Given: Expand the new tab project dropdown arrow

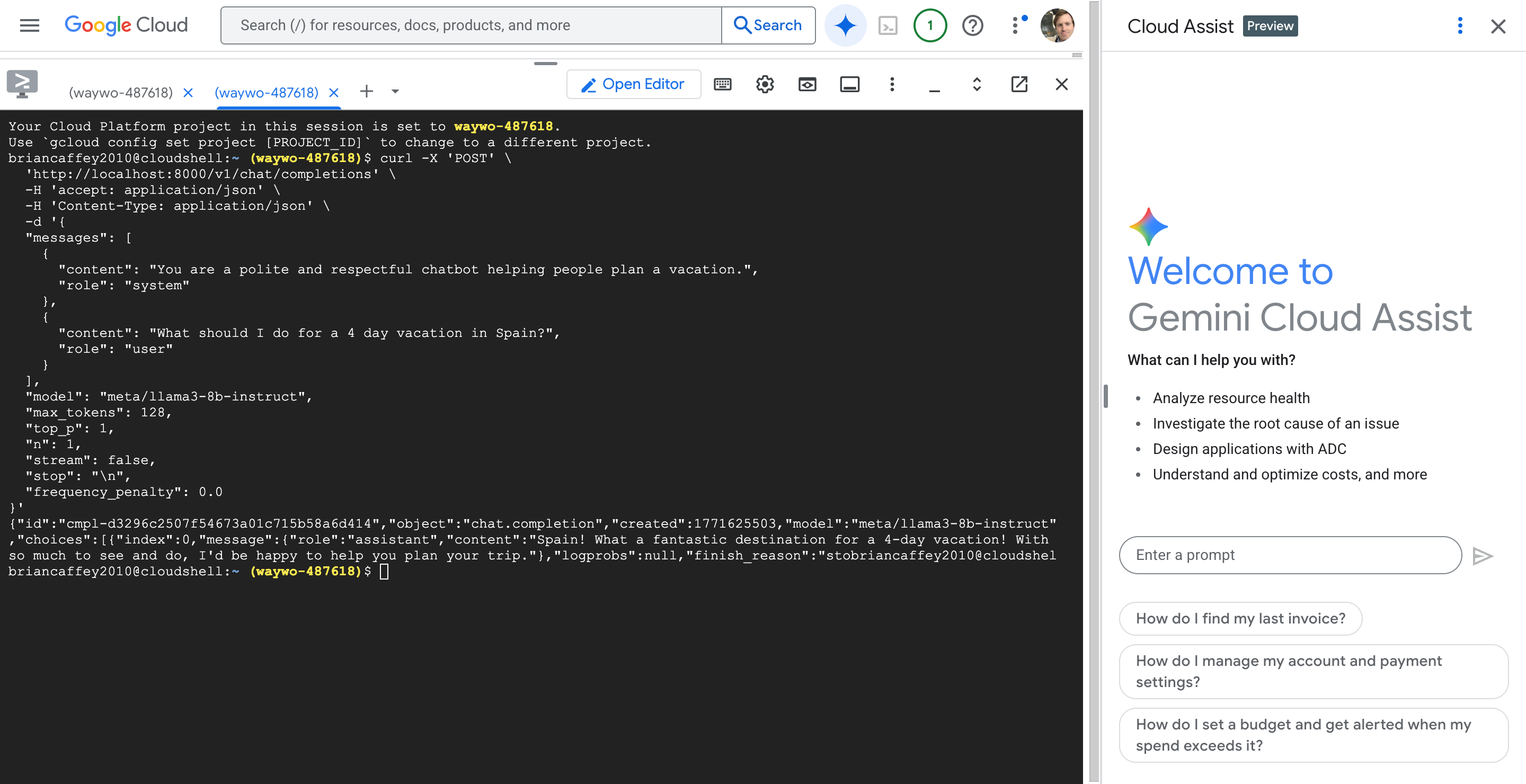Looking at the screenshot, I should tap(395, 92).
